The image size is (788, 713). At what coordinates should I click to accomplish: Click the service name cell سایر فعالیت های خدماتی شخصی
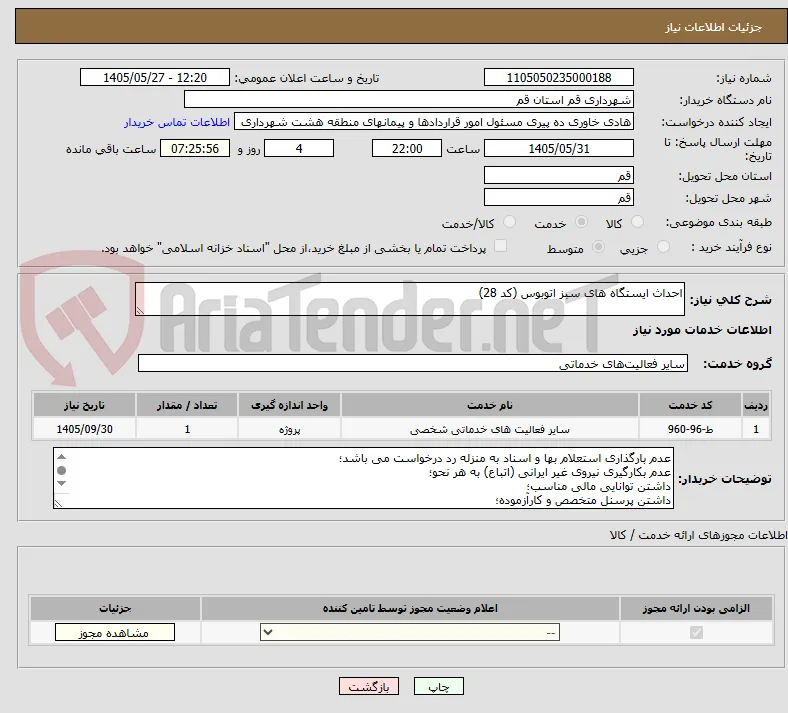pyautogui.click(x=489, y=429)
